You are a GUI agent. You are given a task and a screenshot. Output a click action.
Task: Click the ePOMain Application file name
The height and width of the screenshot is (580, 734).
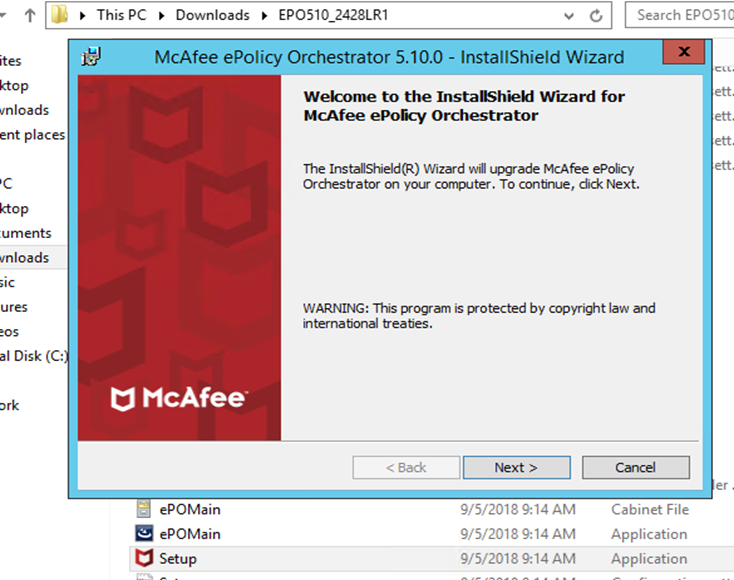(190, 534)
